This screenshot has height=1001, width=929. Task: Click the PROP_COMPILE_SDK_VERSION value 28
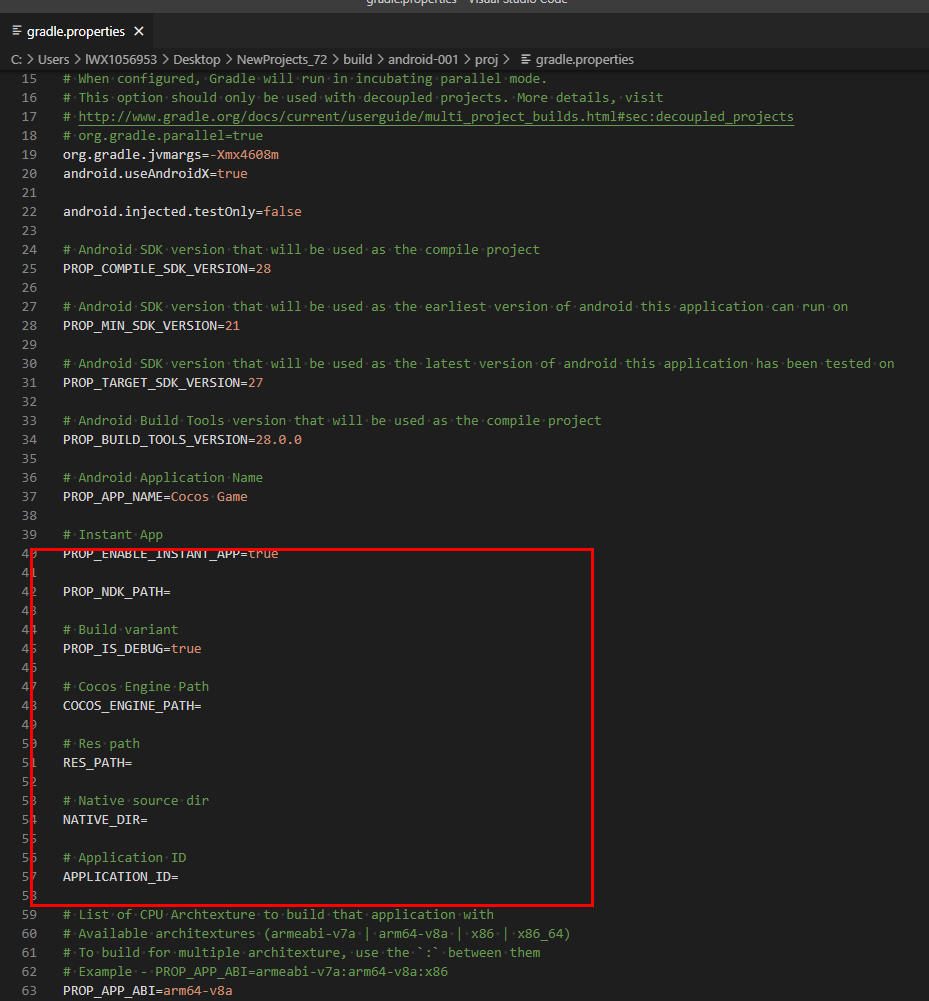(x=265, y=268)
